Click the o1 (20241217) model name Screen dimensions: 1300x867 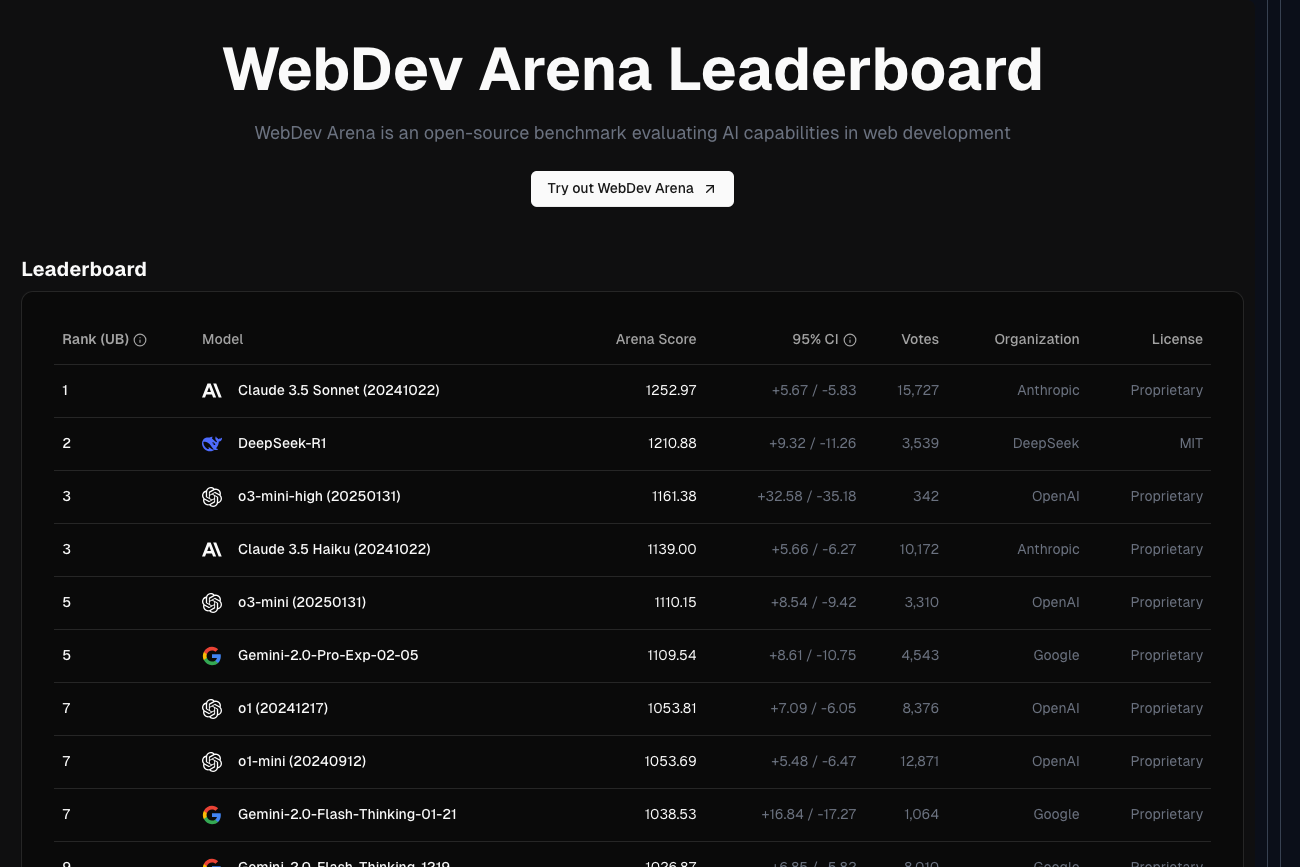[283, 709]
